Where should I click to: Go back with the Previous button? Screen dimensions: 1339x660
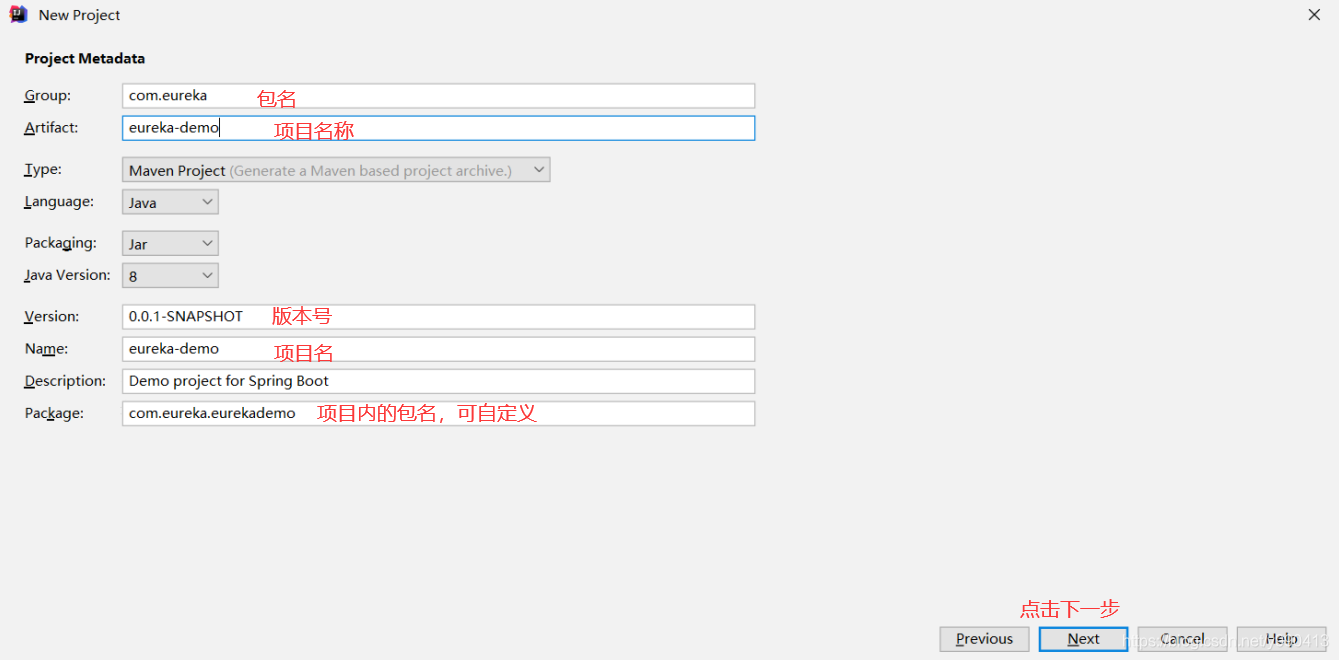point(984,639)
